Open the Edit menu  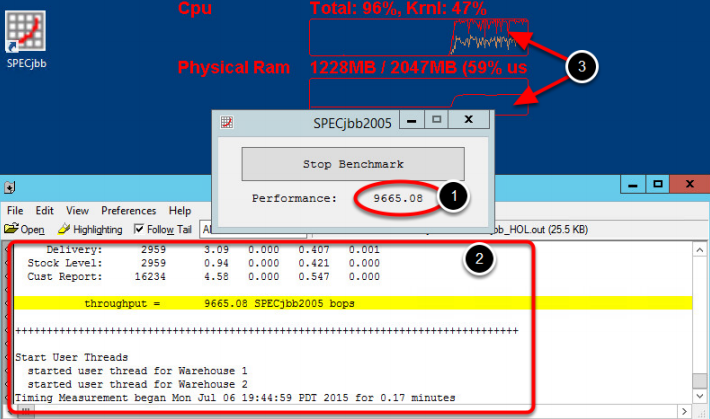point(44,211)
